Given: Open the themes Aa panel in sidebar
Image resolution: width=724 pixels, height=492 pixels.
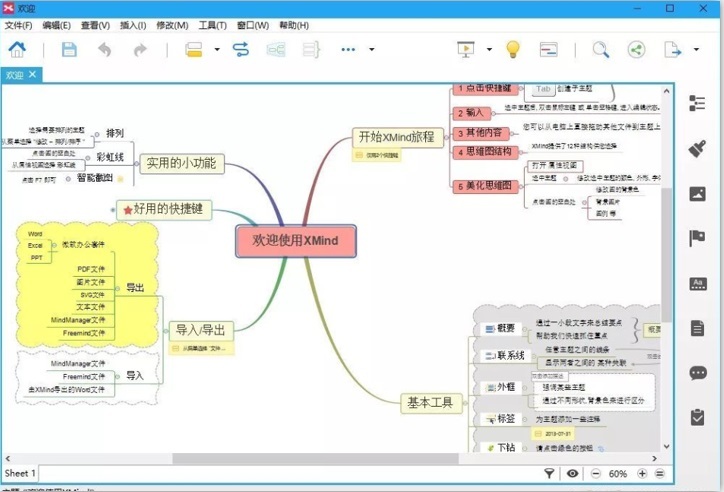Looking at the screenshot, I should [698, 284].
